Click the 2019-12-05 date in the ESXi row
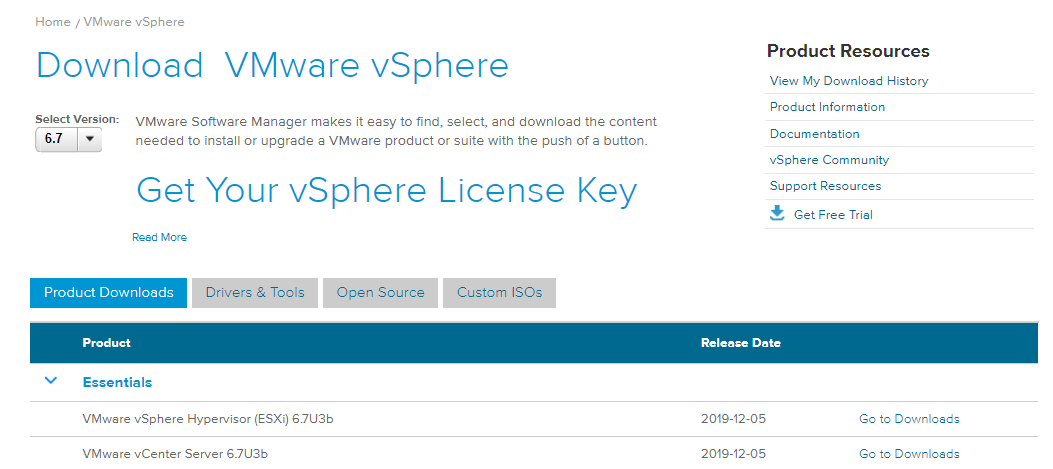The height and width of the screenshot is (469, 1053). point(733,419)
